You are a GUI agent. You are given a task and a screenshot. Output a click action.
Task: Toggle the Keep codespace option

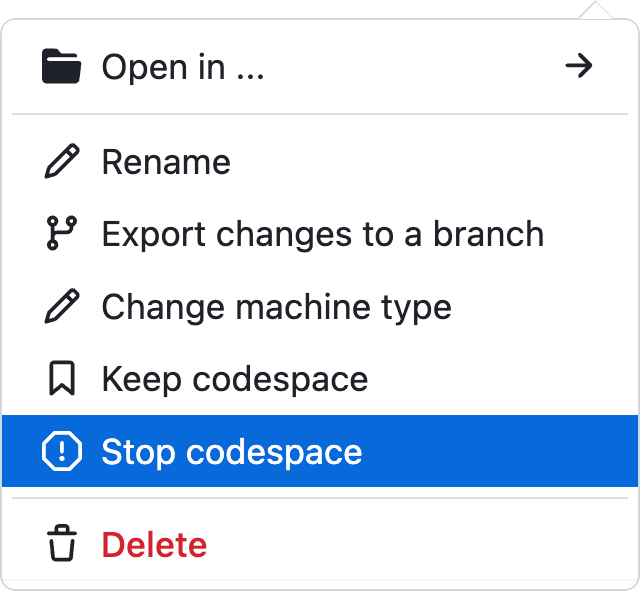click(234, 379)
